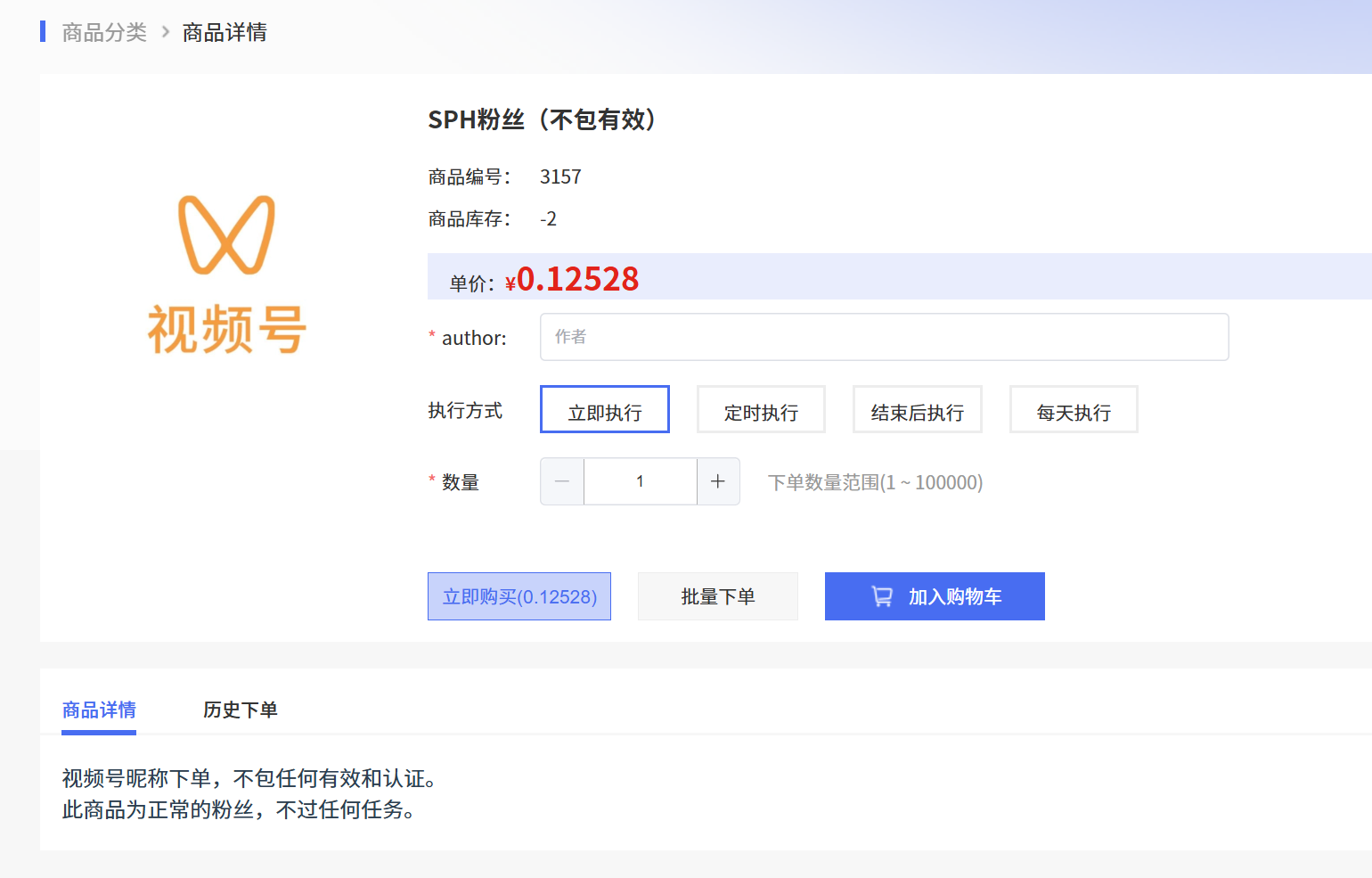This screenshot has width=1372, height=878.
Task: Focus the author input field
Action: tap(884, 337)
